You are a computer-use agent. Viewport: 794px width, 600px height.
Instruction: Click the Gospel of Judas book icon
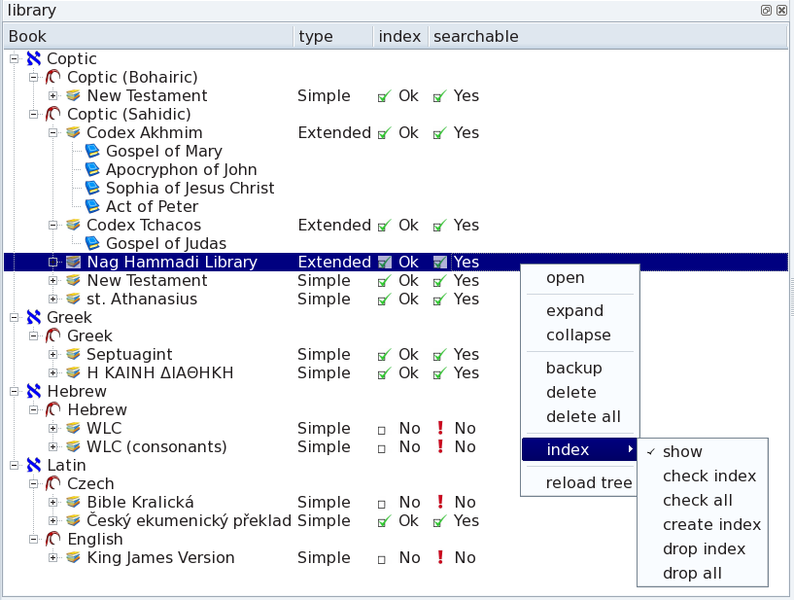click(x=93, y=244)
